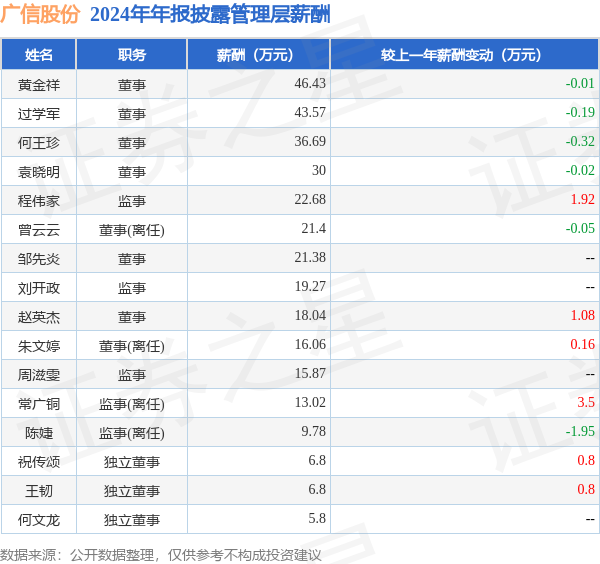Click 曾云云's position 董事(离任)
Image resolution: width=600 pixels, height=564 pixels.
132,230
